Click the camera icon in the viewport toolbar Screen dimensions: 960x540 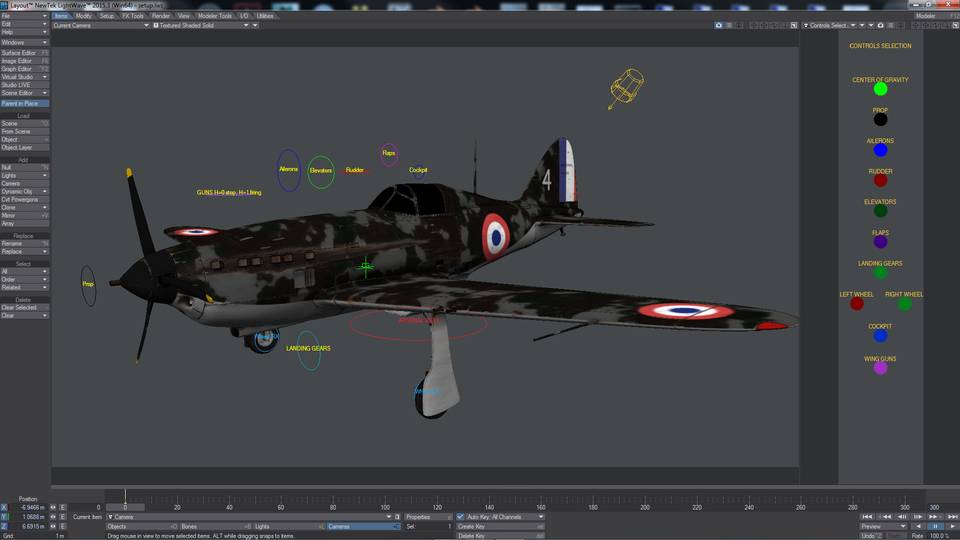click(718, 25)
